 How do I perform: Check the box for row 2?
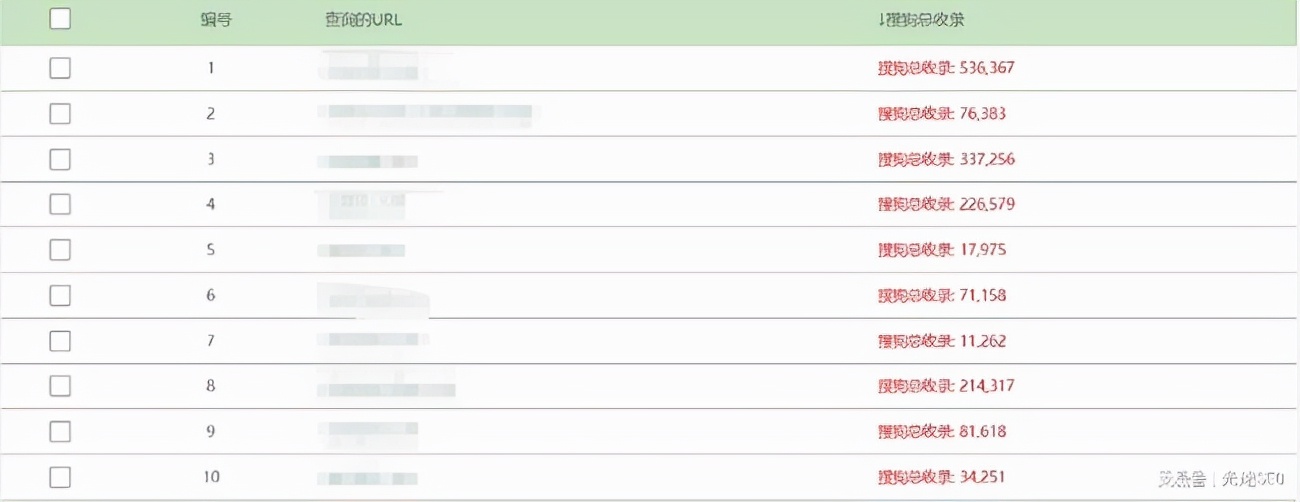[60, 113]
